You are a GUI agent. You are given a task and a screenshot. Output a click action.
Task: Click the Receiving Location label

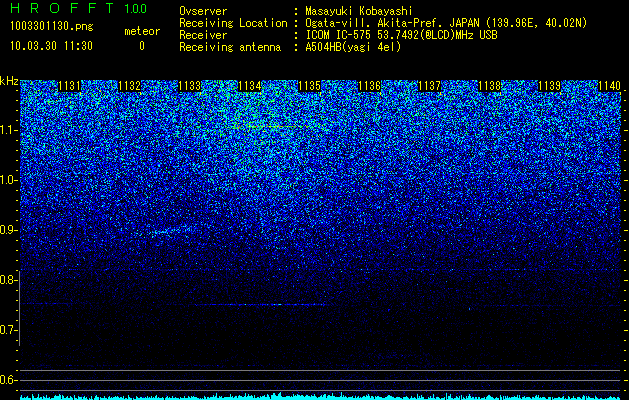pos(233,23)
